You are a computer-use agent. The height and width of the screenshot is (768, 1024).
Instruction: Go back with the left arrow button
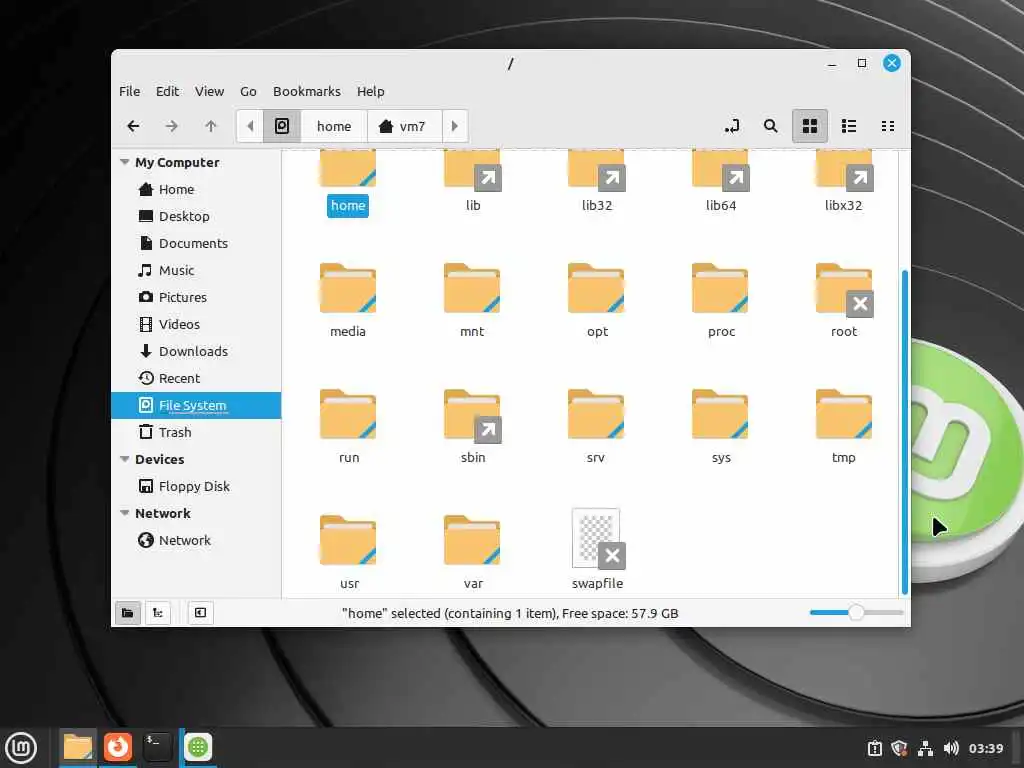pos(133,126)
